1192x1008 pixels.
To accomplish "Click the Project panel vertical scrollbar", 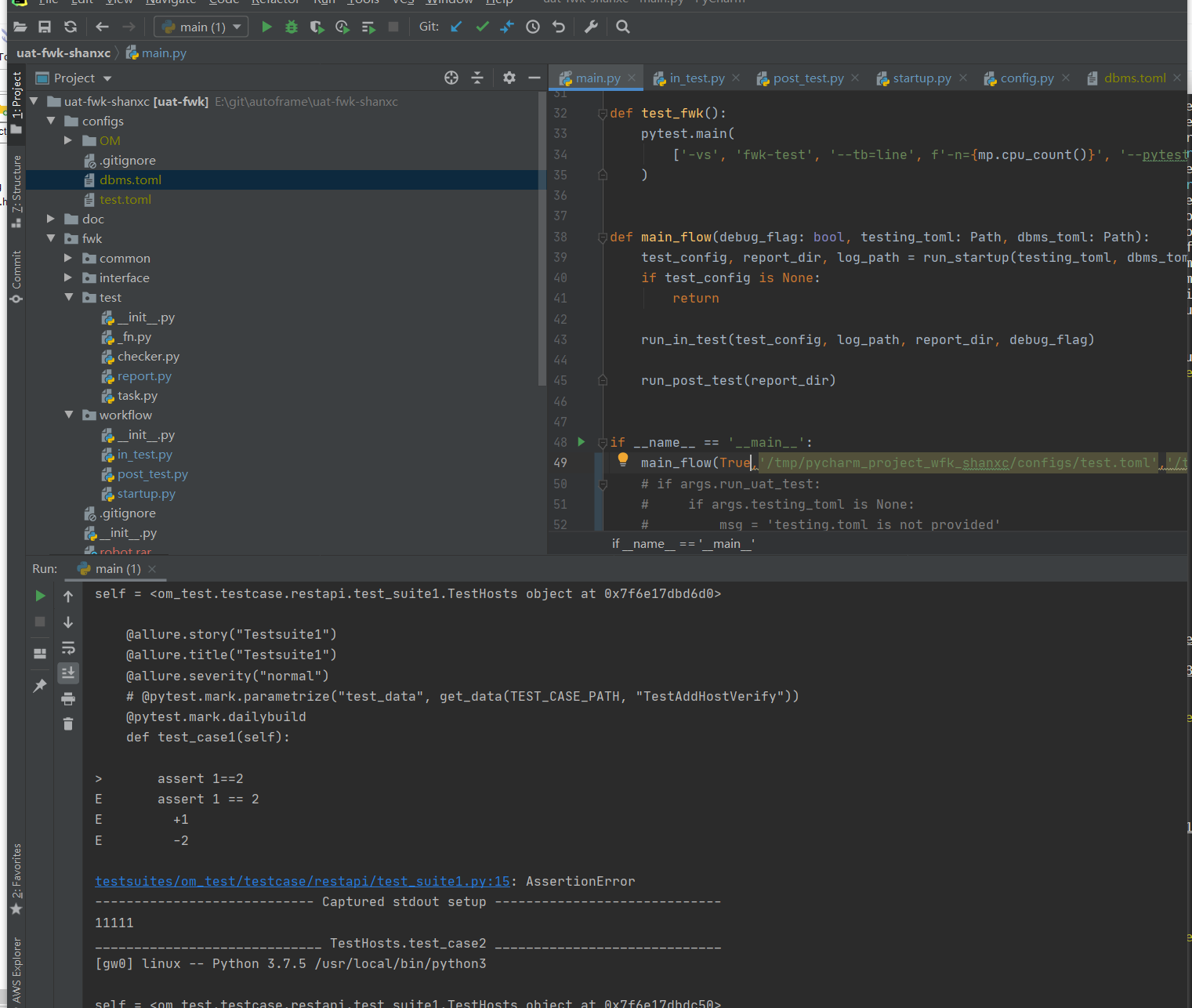I will (542, 239).
